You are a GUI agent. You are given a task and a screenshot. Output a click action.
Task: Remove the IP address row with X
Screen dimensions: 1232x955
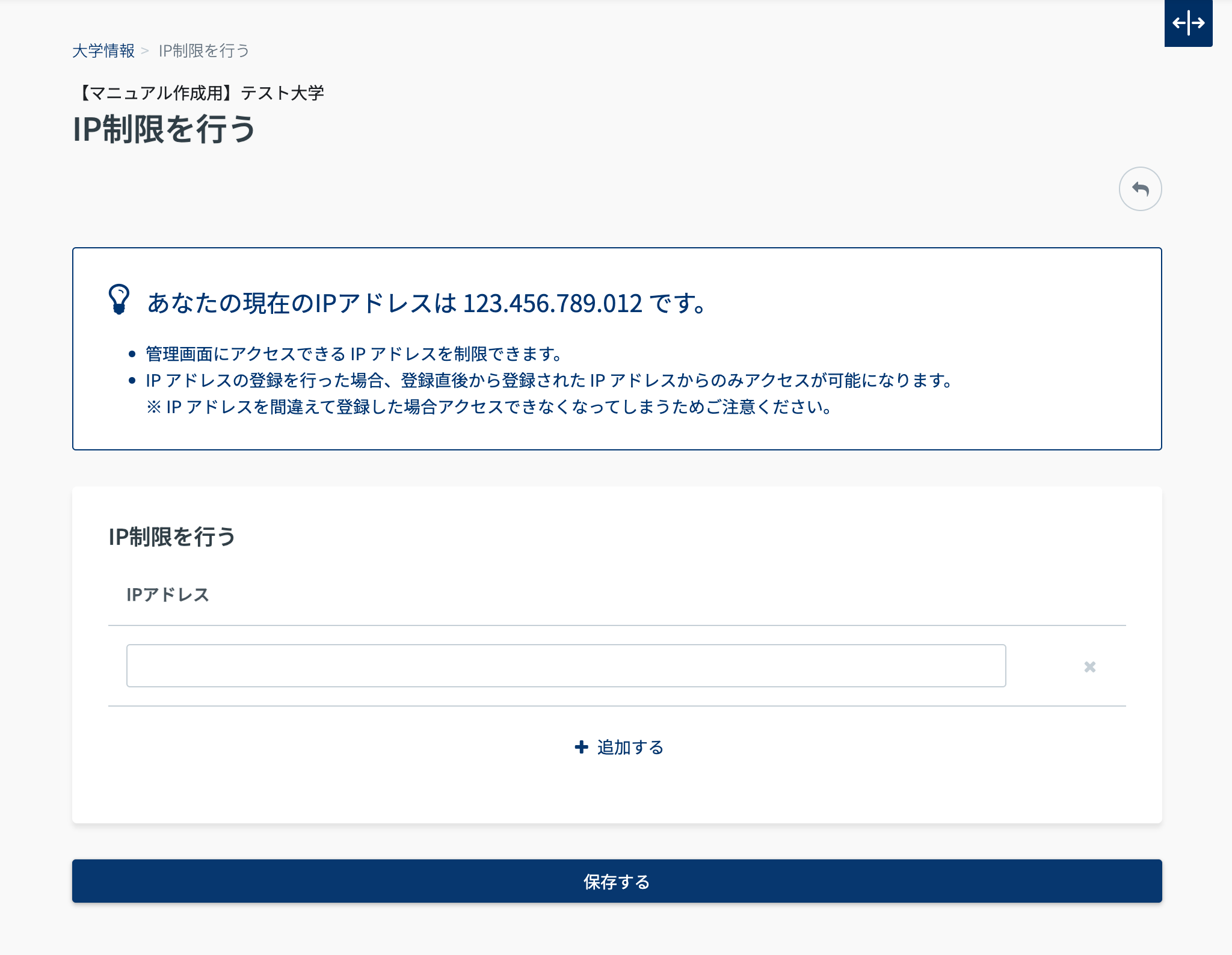(x=1089, y=666)
